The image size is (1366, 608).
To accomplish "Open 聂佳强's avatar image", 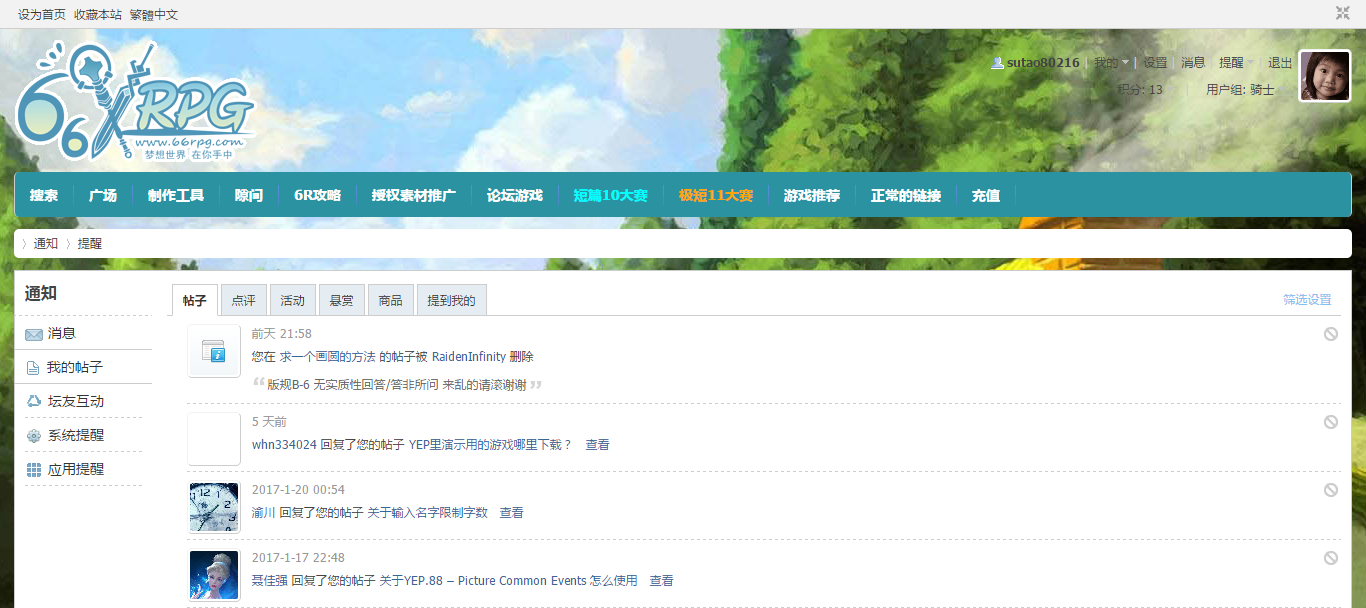I will click(214, 575).
